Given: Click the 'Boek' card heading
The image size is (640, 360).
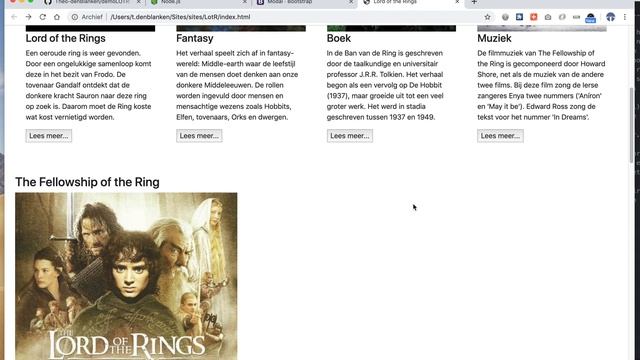Looking at the screenshot, I should point(339,38).
